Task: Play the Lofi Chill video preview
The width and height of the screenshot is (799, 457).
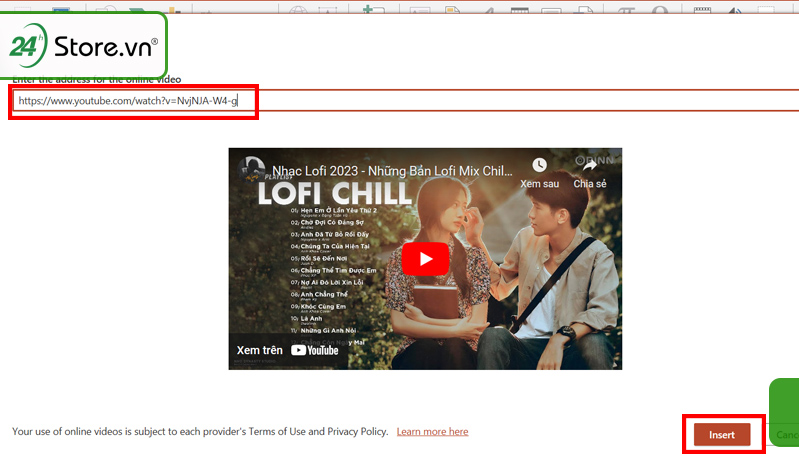Action: [425, 259]
